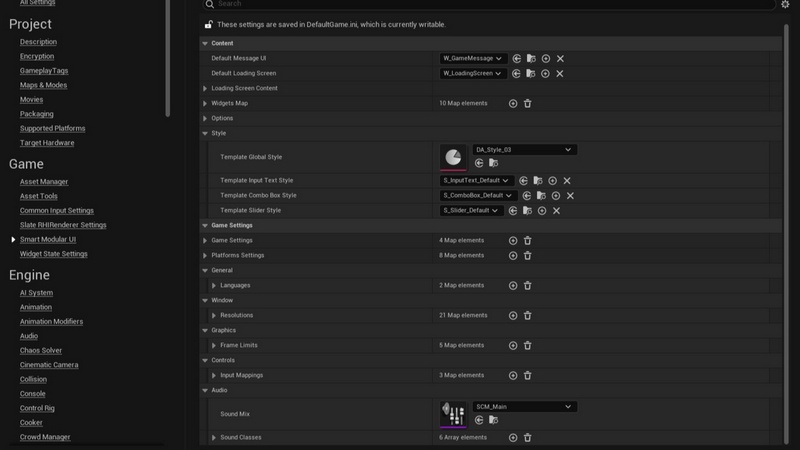Expand the Loading Screen Content row
Image resolution: width=800 pixels, height=450 pixels.
click(x=205, y=89)
